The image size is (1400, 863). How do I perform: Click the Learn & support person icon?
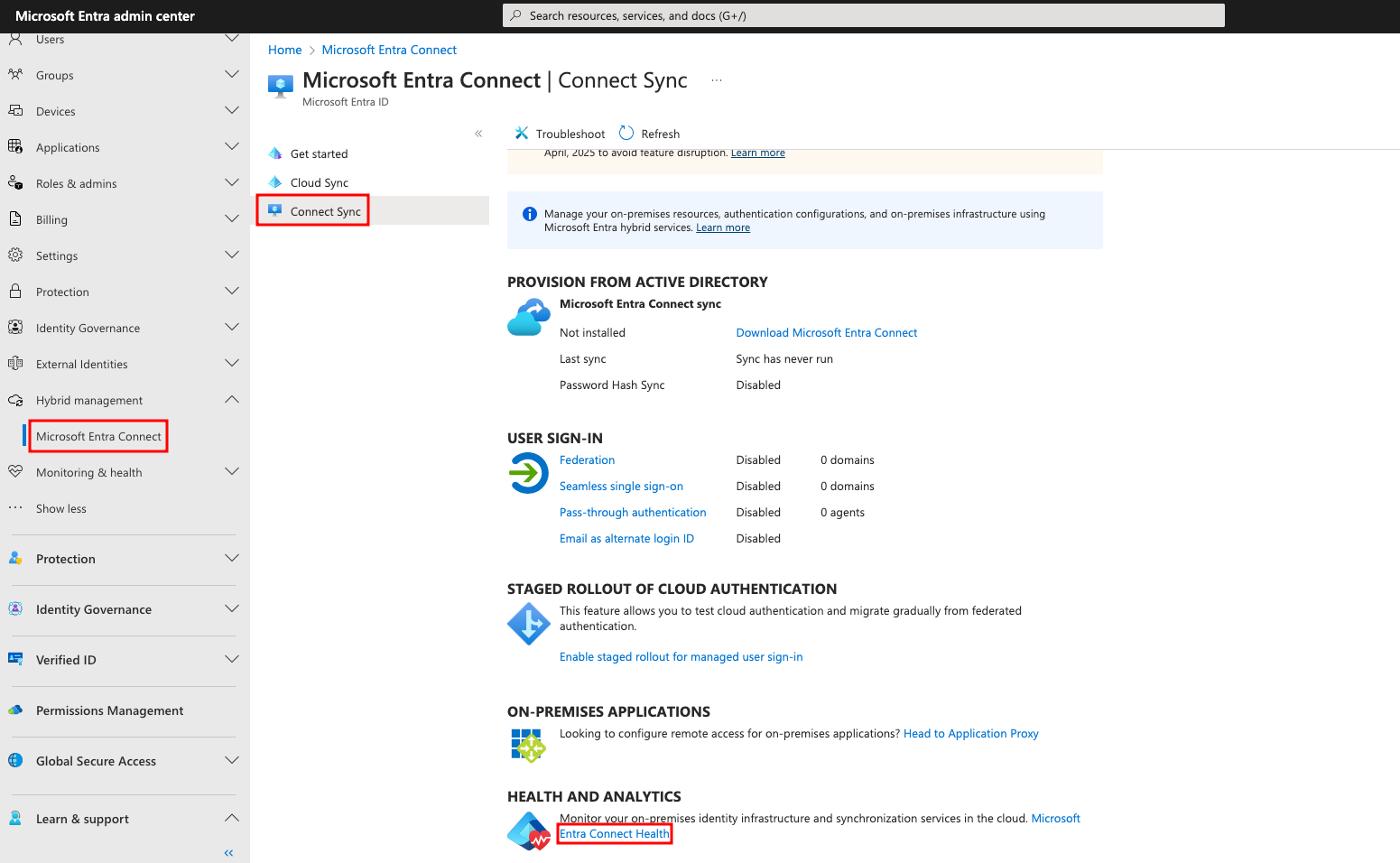click(x=15, y=819)
